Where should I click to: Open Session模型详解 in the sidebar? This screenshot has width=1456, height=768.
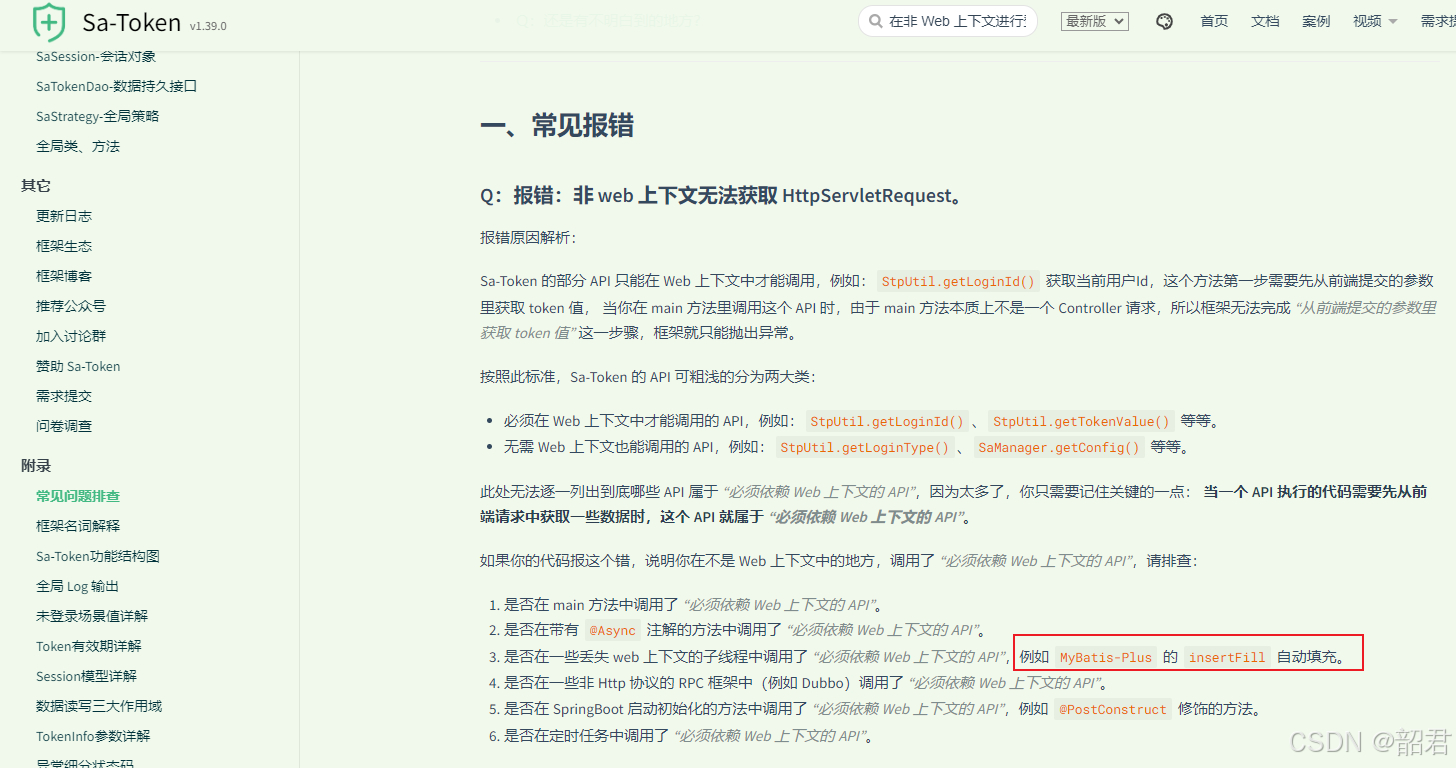point(86,676)
